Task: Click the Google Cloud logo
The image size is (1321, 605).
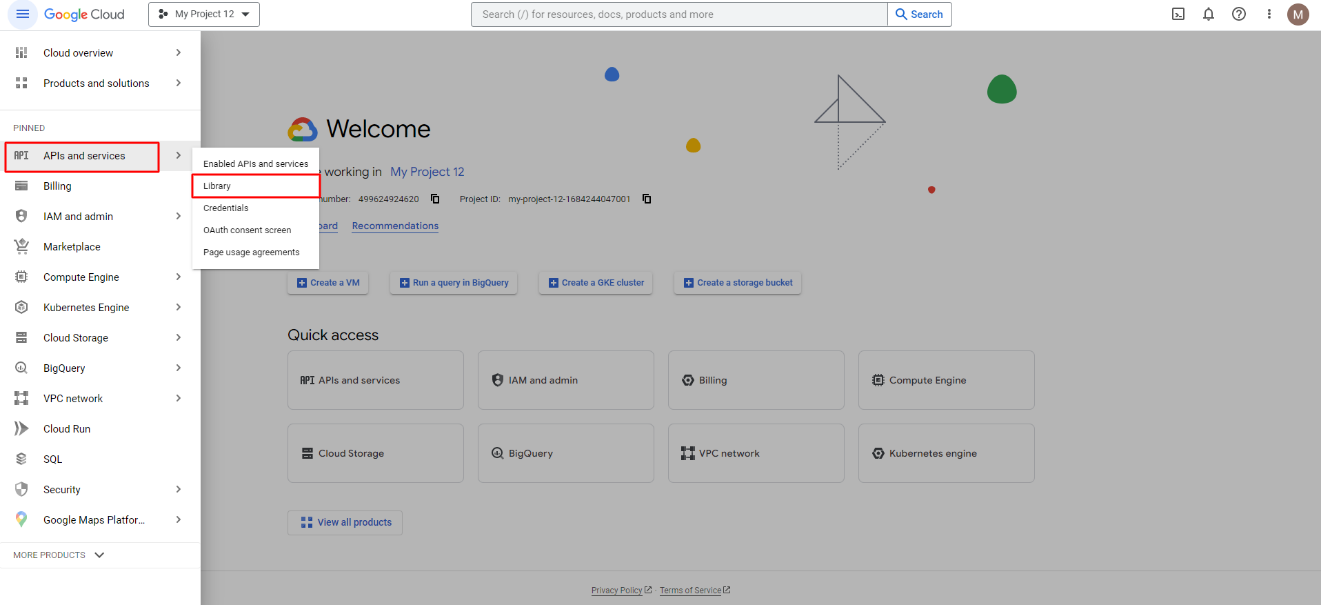Action: click(84, 14)
